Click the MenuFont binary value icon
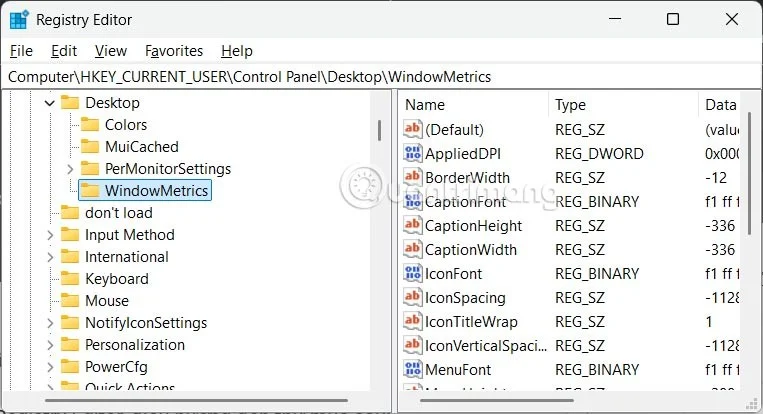This screenshot has height=414, width=763. coord(413,369)
